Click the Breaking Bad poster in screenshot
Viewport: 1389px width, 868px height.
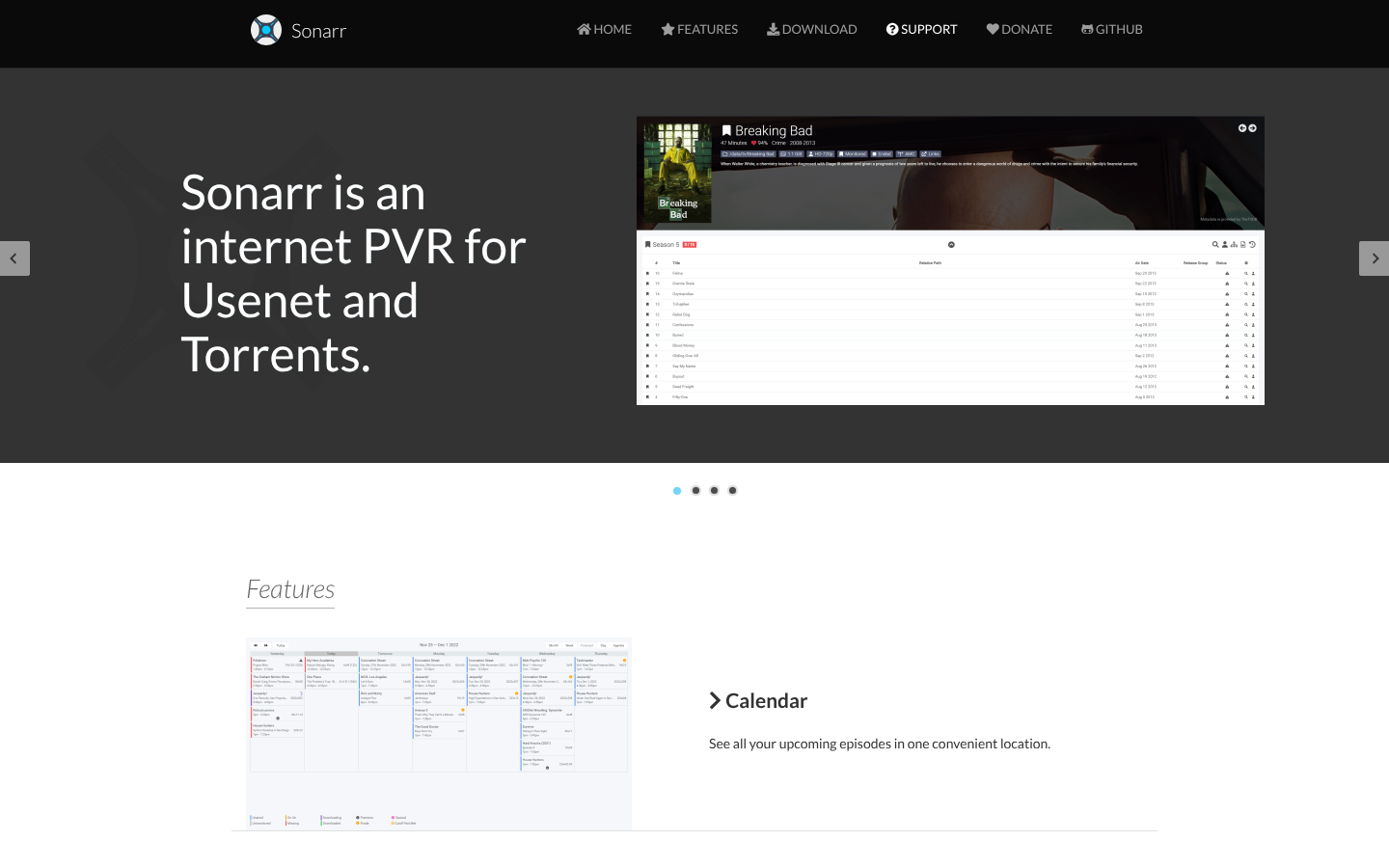tap(678, 174)
